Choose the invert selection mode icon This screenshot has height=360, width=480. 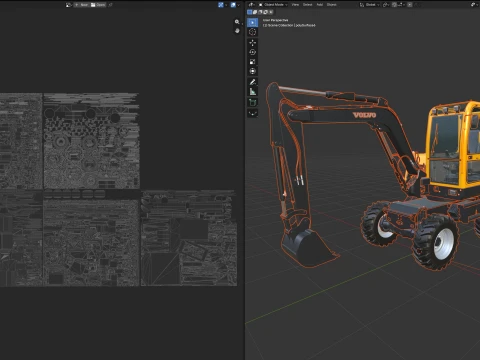(x=266, y=12)
